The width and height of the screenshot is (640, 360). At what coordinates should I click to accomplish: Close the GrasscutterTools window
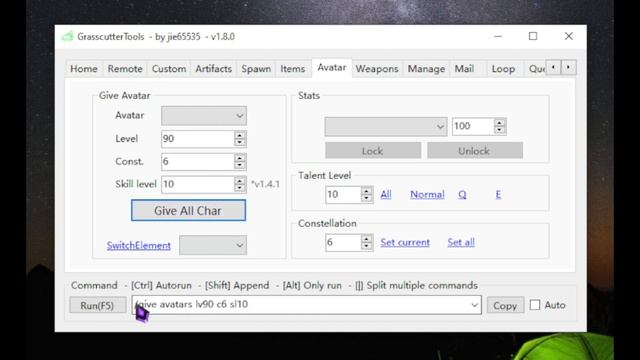569,36
